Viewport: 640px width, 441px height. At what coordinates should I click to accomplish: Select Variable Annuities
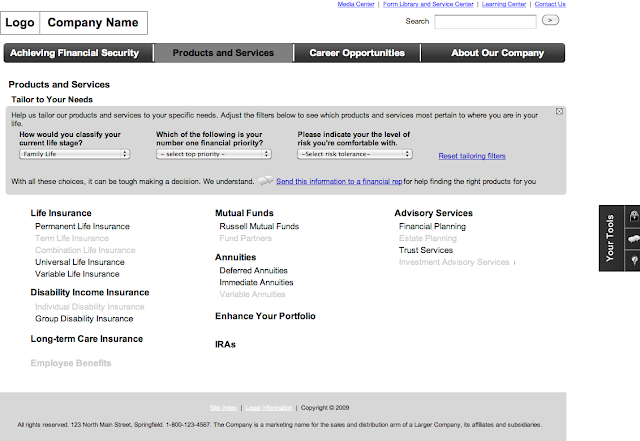point(252,294)
